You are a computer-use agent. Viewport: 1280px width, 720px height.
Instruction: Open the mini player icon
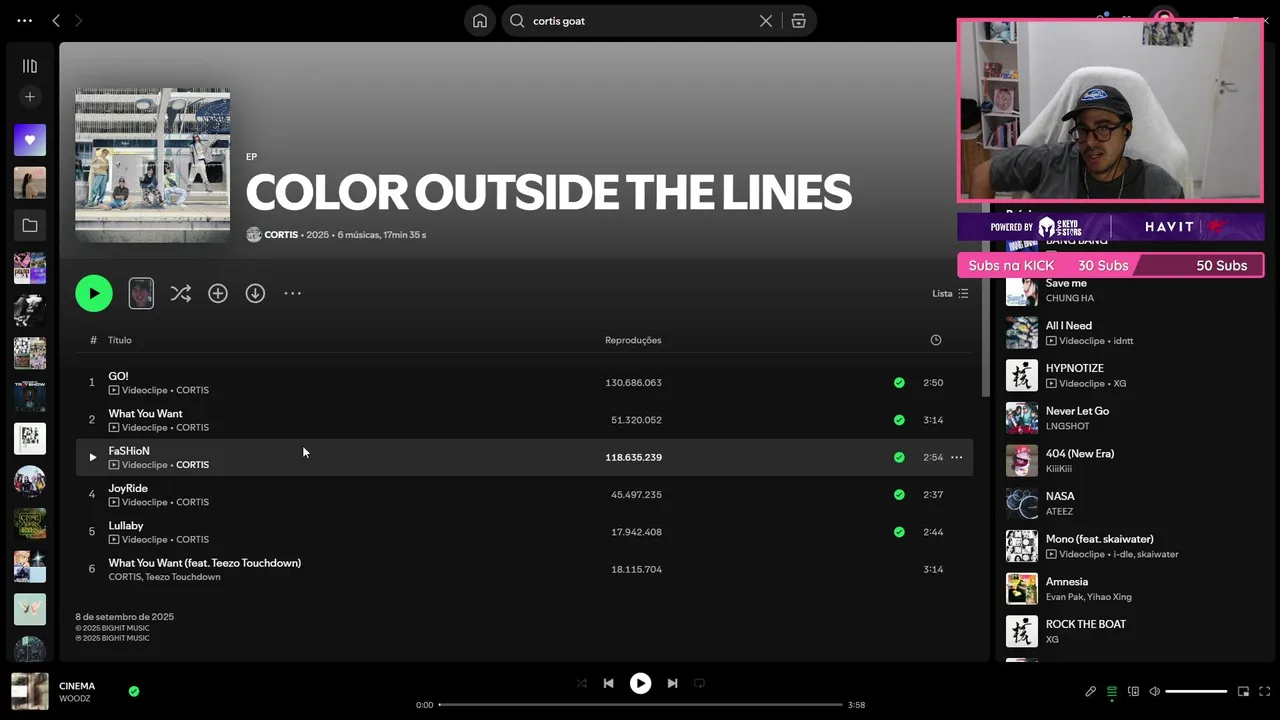coord(1243,691)
